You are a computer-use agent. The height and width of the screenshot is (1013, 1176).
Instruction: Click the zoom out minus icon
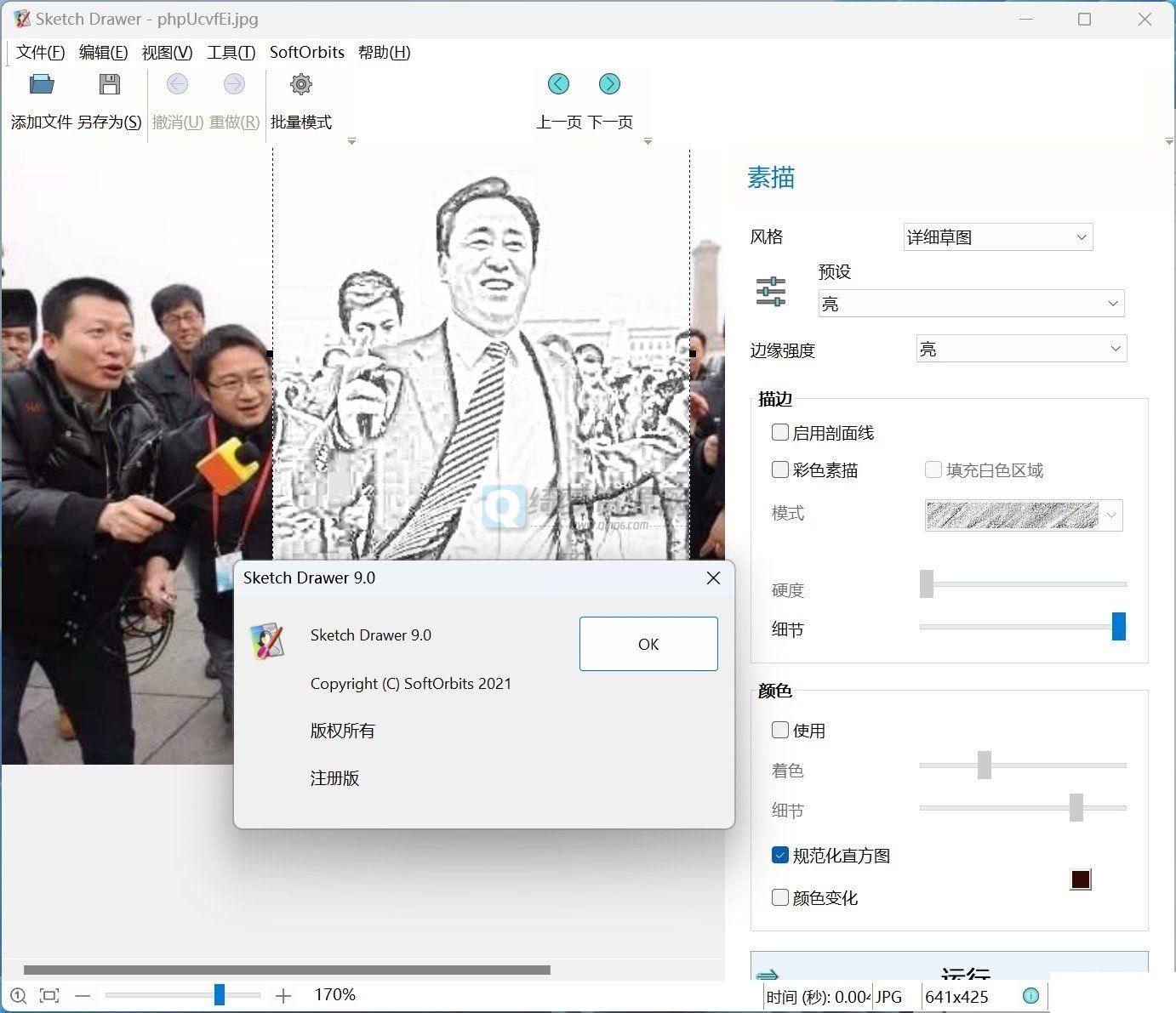click(x=83, y=995)
